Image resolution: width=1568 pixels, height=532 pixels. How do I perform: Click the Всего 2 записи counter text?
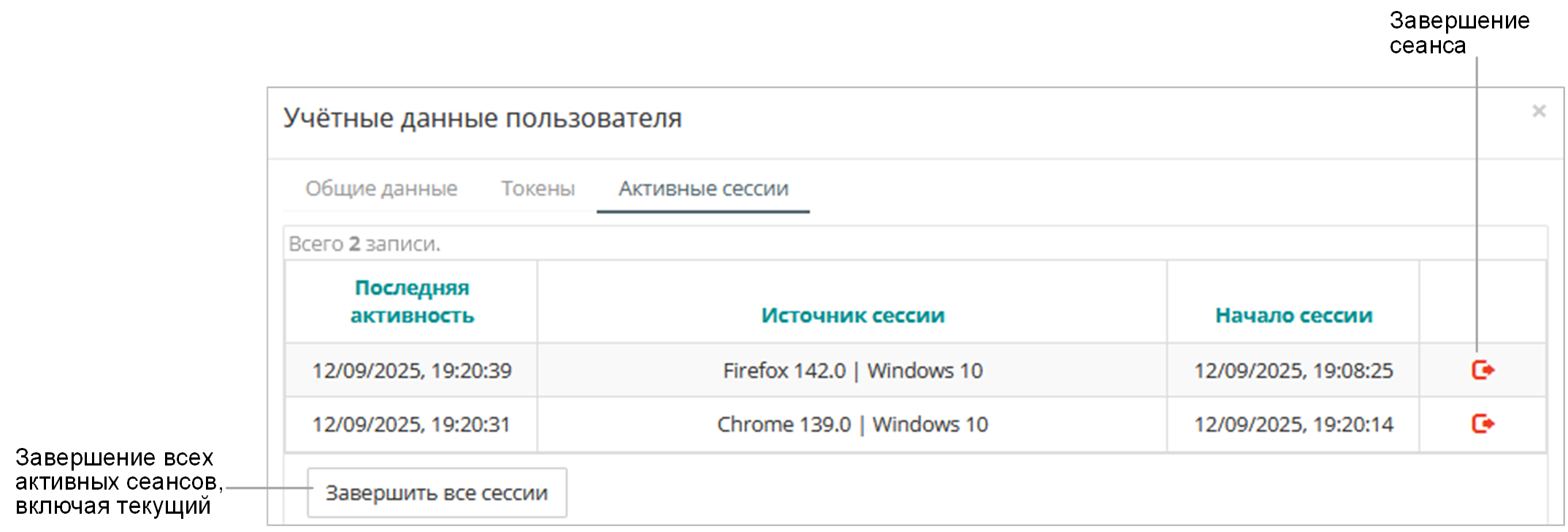[x=364, y=244]
